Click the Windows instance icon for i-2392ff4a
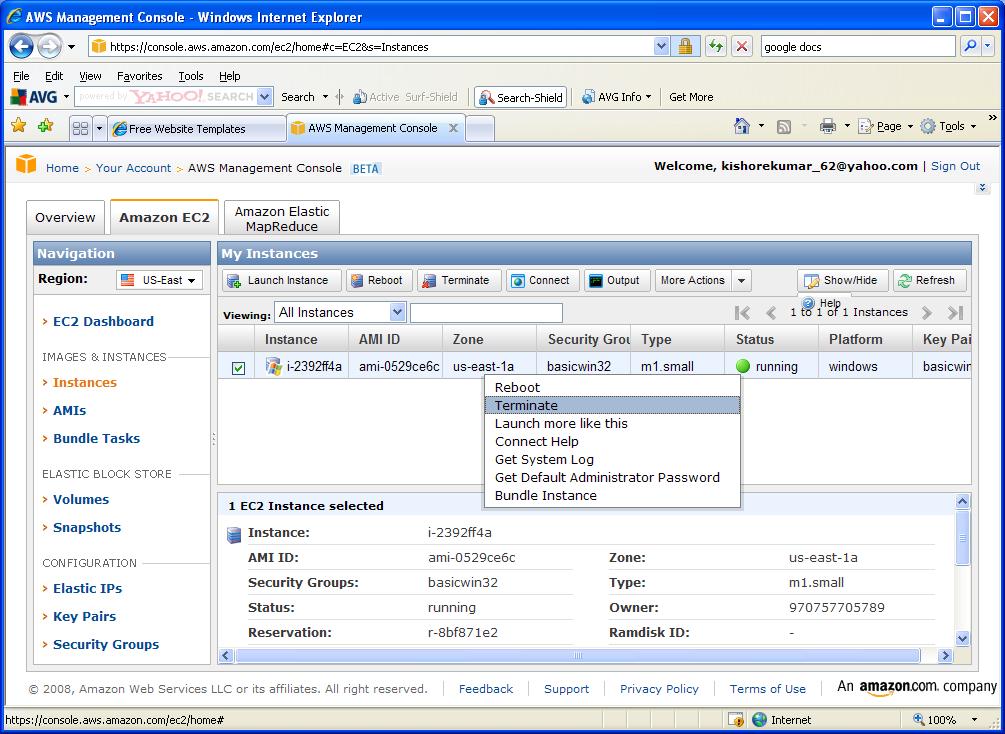Image resolution: width=1005 pixels, height=734 pixels. (274, 367)
